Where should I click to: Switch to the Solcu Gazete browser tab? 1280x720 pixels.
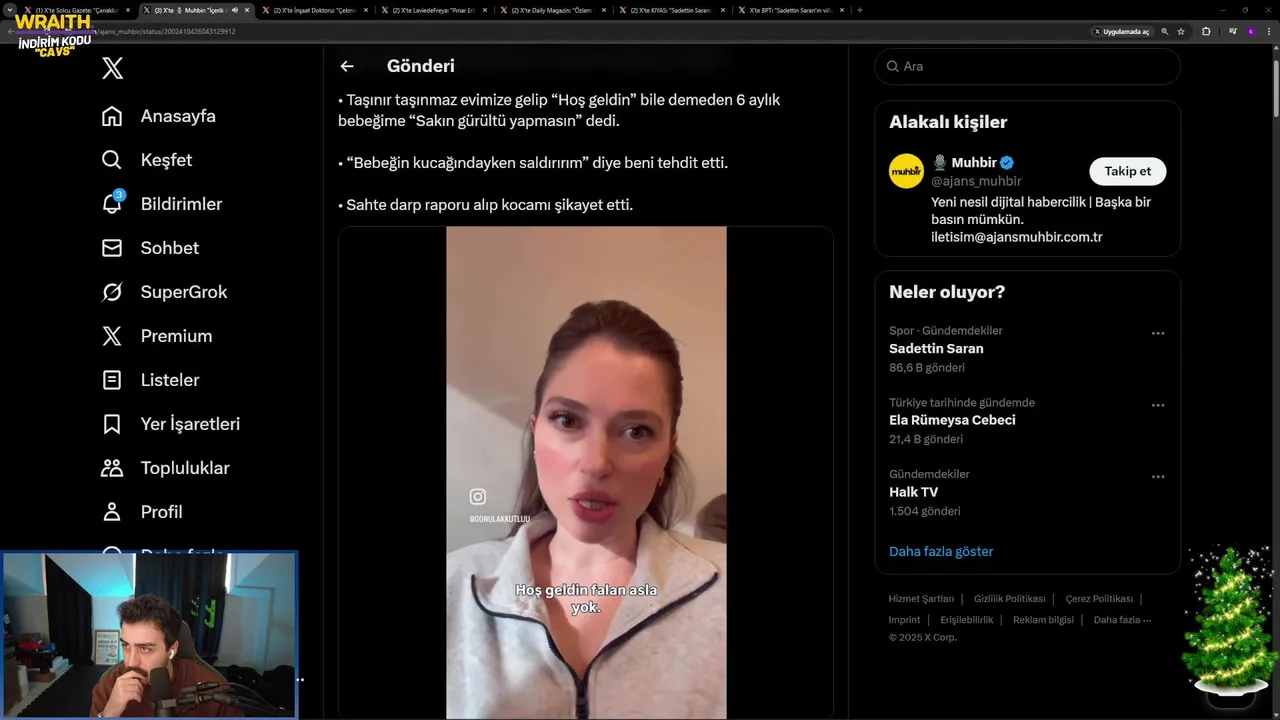click(75, 10)
